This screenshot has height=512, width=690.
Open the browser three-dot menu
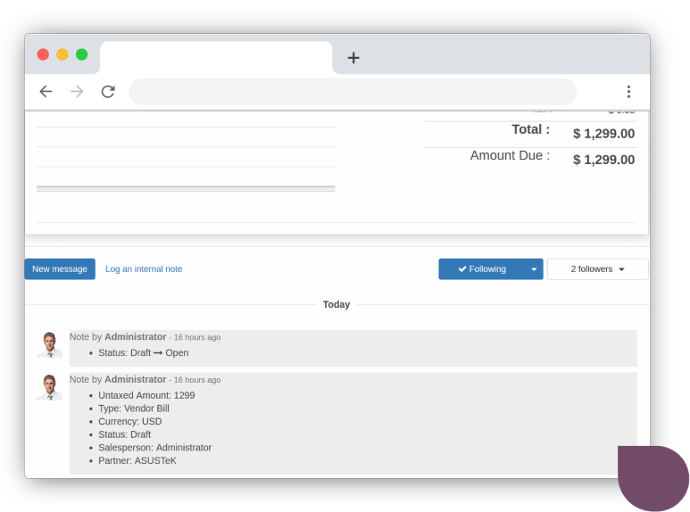click(628, 92)
